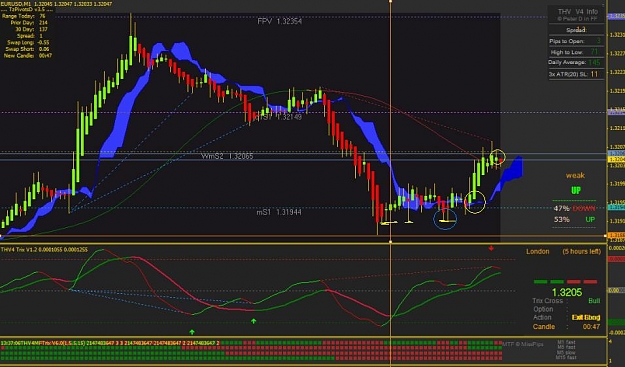The width and height of the screenshot is (625, 367).
Task: Click the 'London' session label
Action: click(x=538, y=251)
